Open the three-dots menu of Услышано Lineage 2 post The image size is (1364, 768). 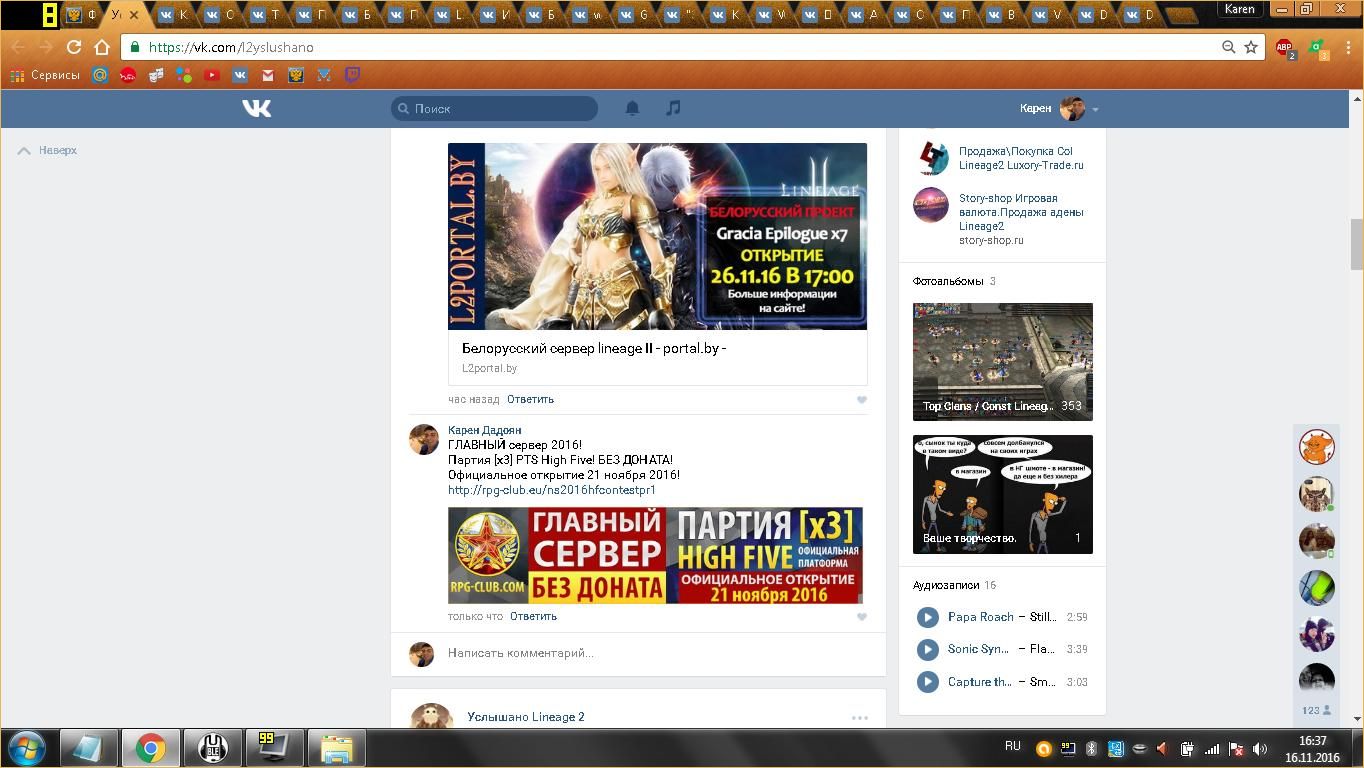(x=859, y=718)
